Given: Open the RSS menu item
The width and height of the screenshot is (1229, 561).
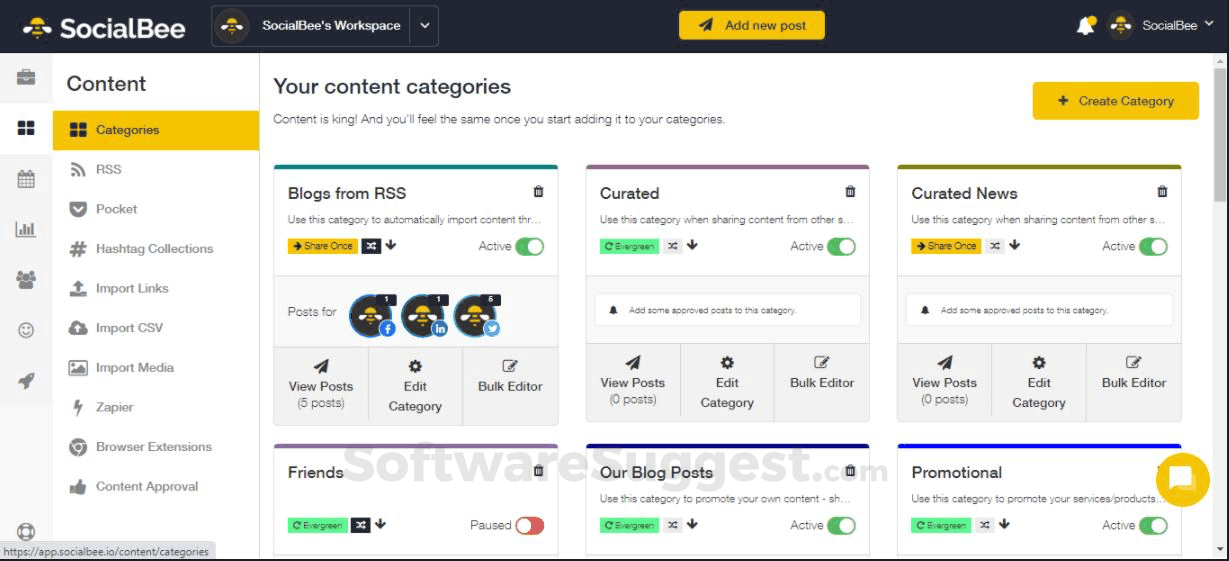Looking at the screenshot, I should point(108,170).
